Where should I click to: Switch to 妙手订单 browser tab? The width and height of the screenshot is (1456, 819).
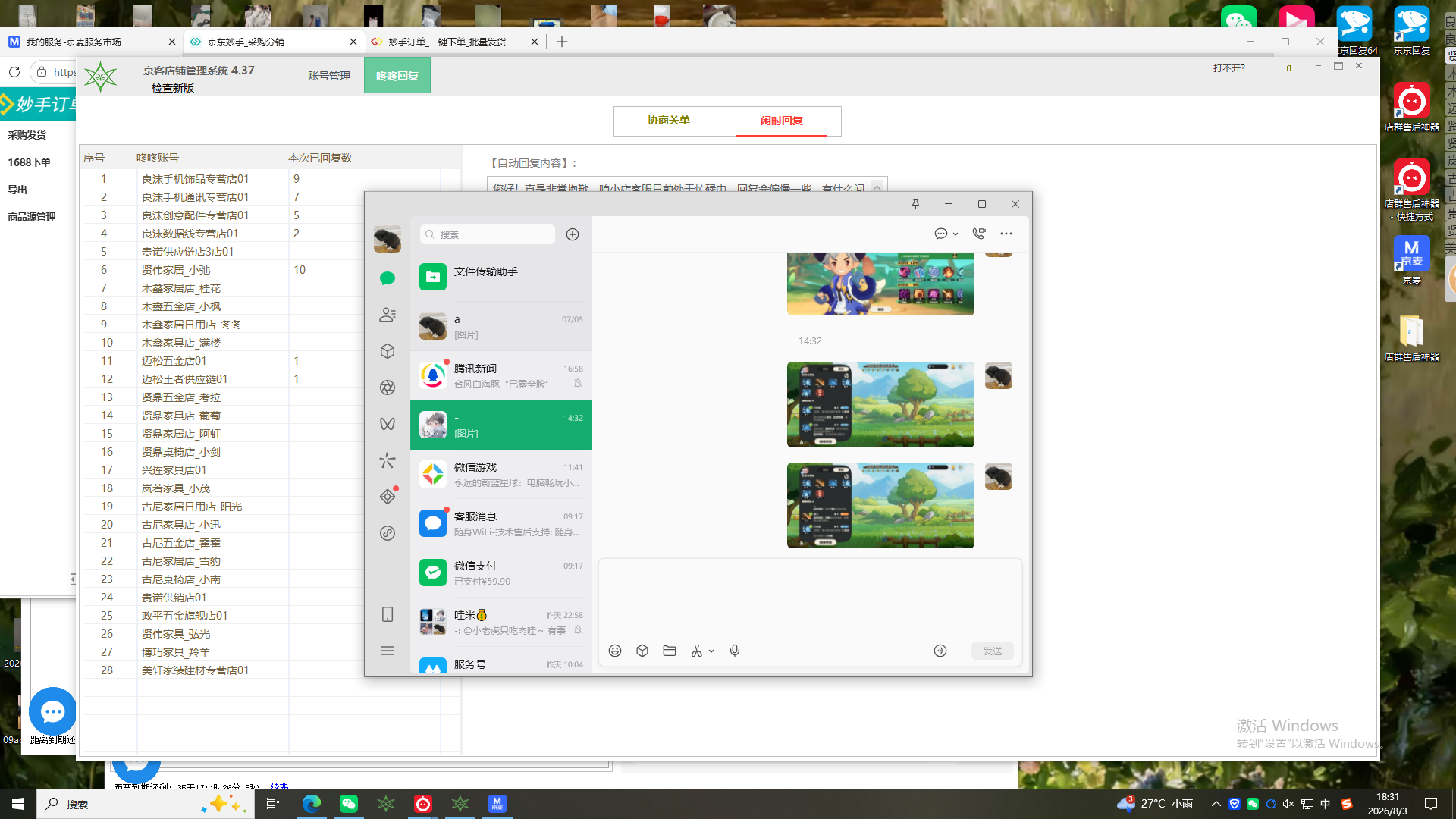tap(453, 42)
